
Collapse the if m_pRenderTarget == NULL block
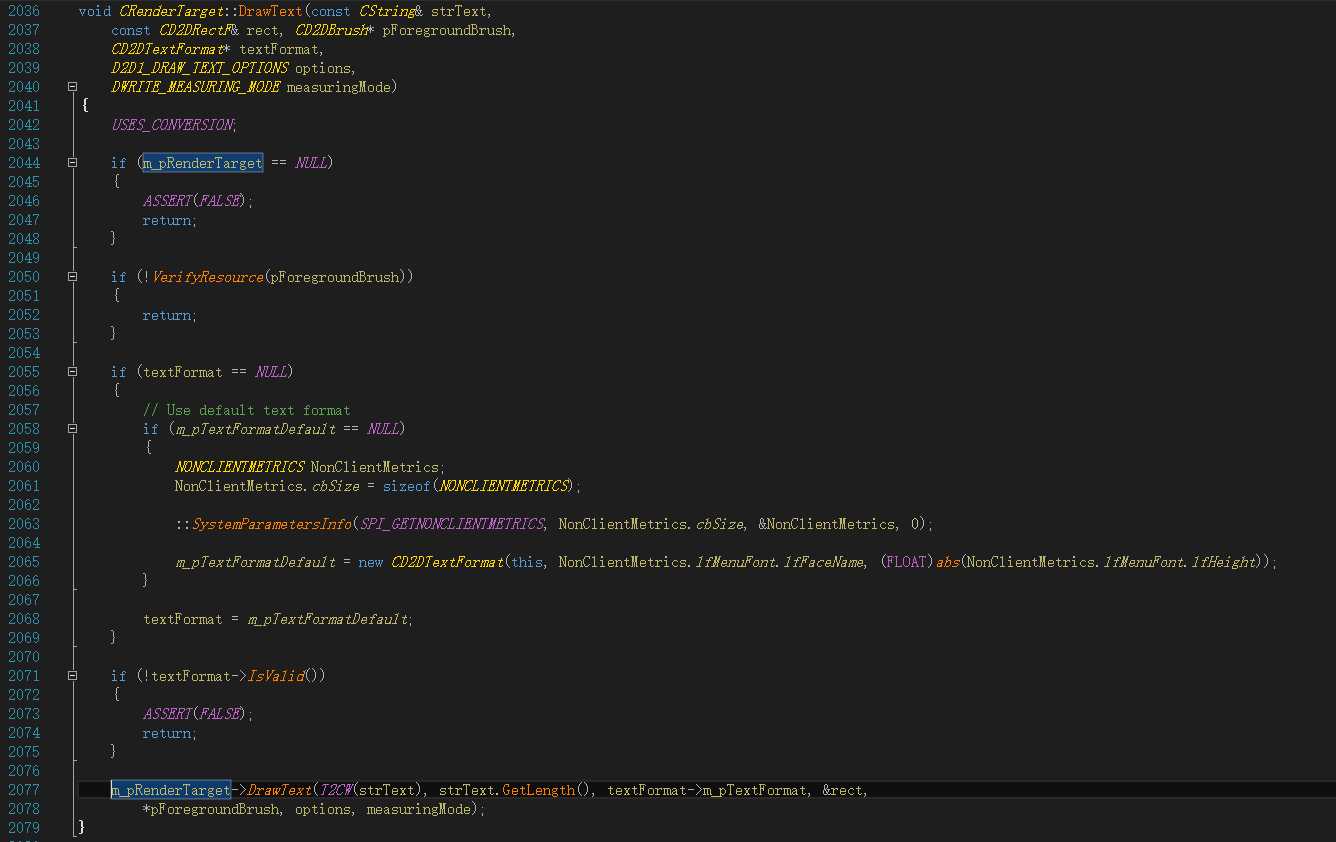point(72,163)
